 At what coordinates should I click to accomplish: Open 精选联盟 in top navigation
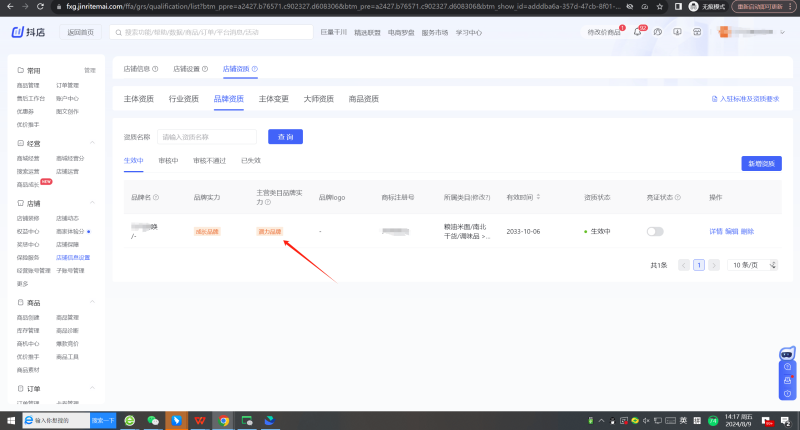367,32
